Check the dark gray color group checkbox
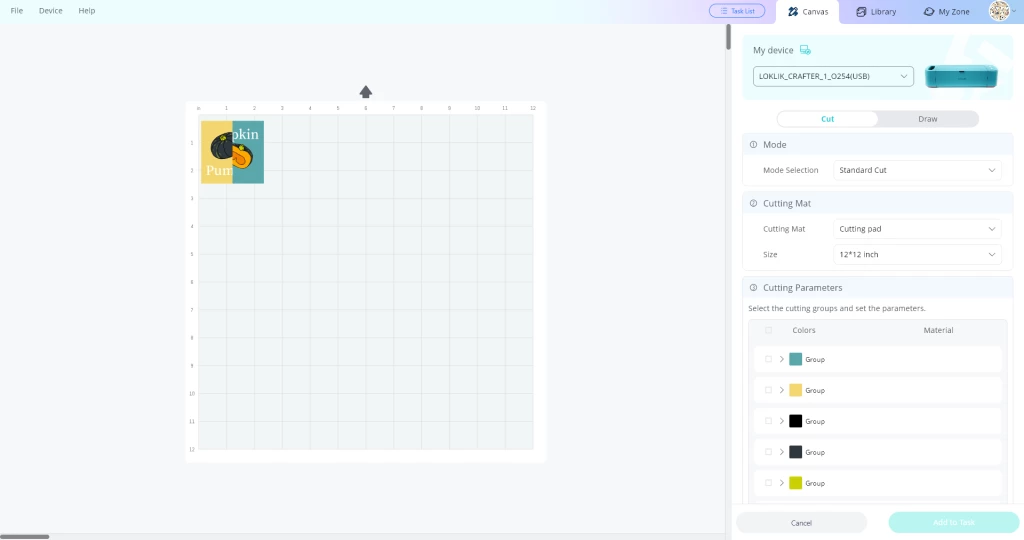This screenshot has height=540, width=1024. click(x=769, y=452)
